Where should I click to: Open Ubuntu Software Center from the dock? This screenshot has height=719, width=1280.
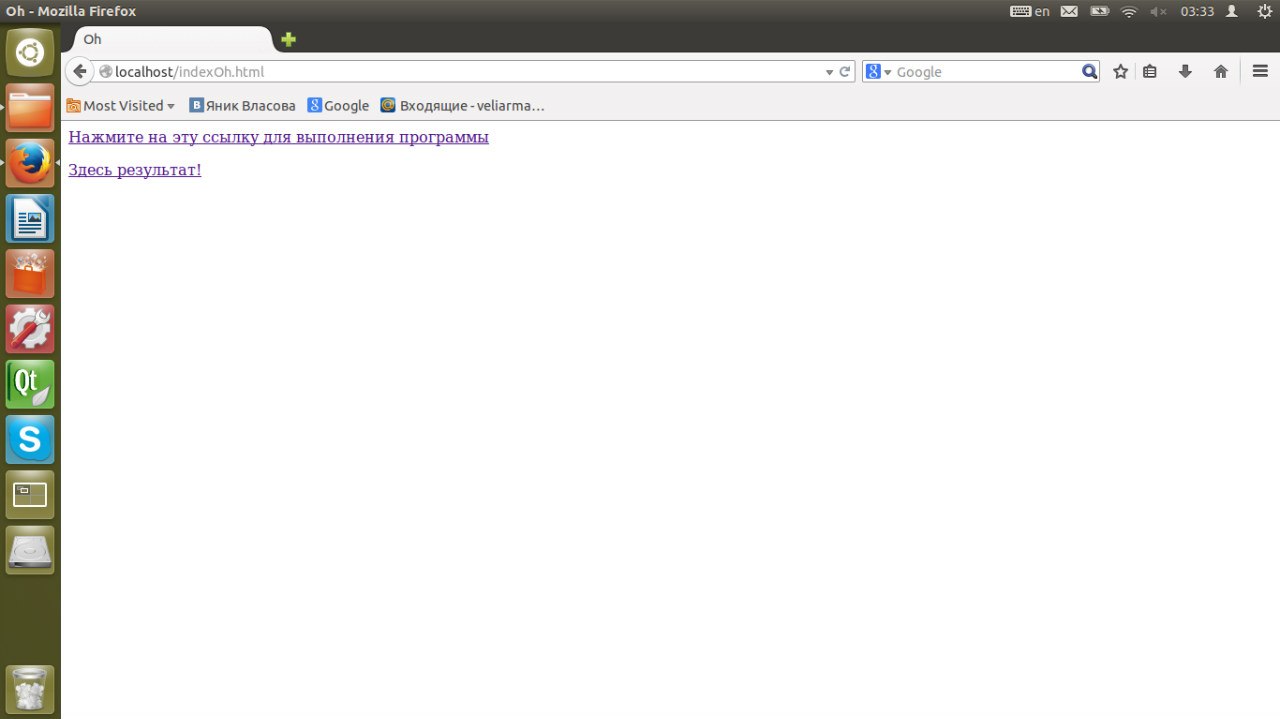[30, 273]
